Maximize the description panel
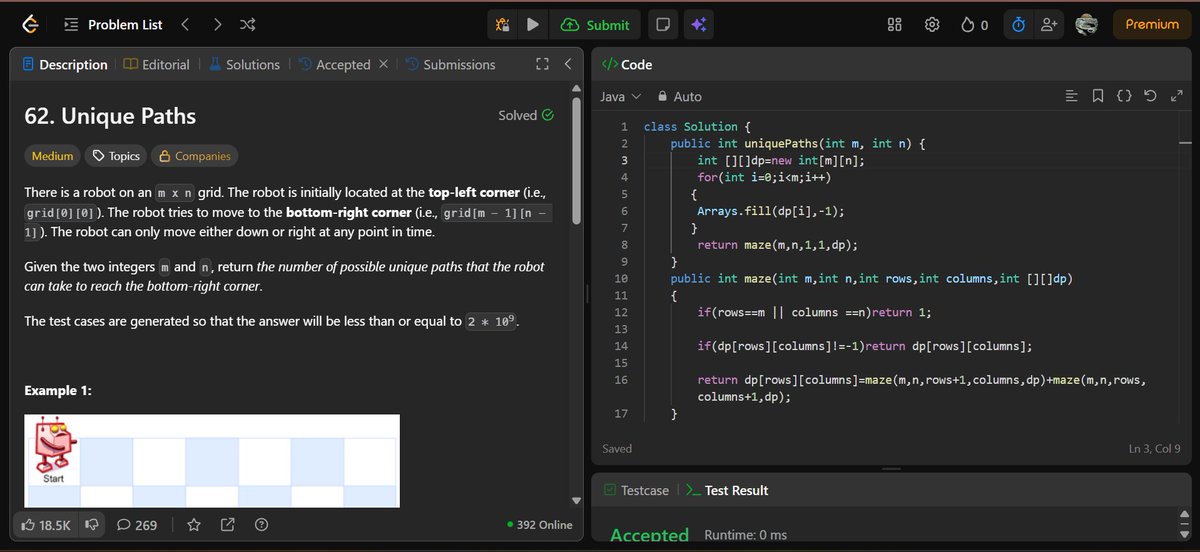Screen dimensions: 1200x552 [x=542, y=64]
